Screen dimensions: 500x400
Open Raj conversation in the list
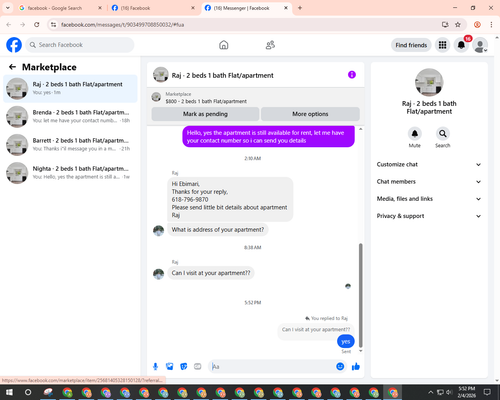point(70,88)
